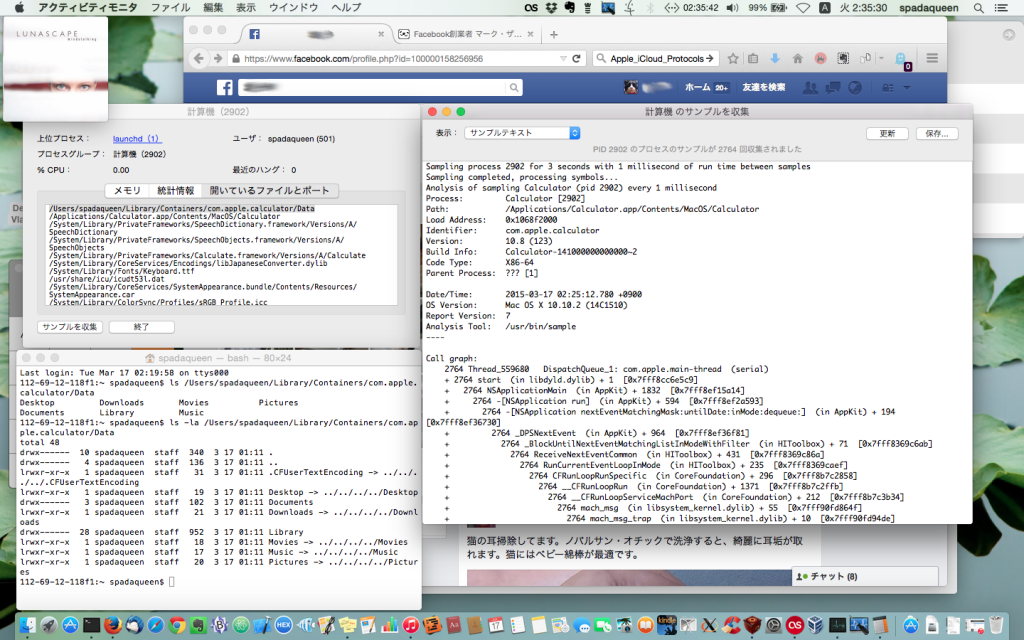Click the /usr/share/icu/icudt53l.dat line
This screenshot has height=640, width=1024.
coord(106,279)
